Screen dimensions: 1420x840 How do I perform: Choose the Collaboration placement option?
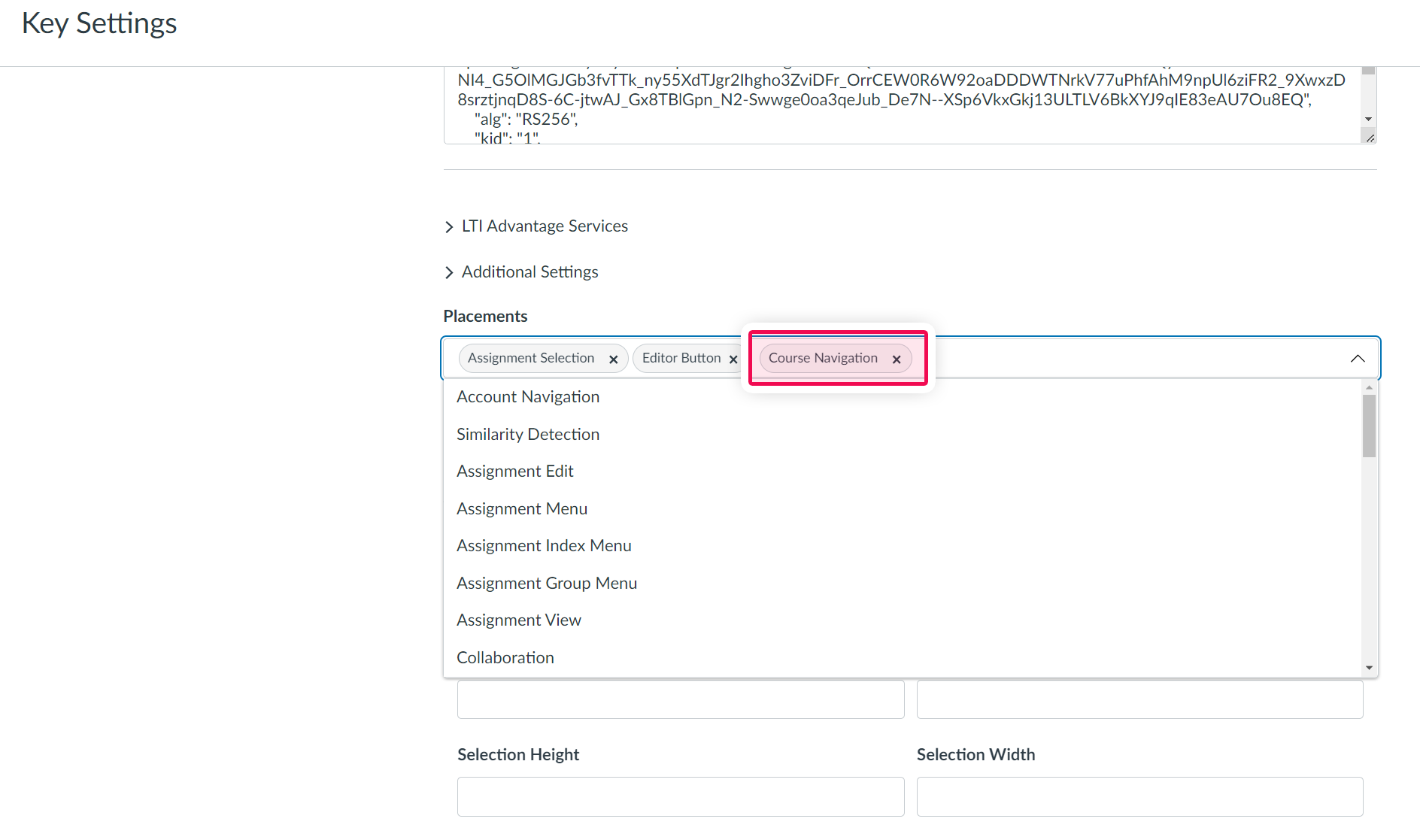[x=903, y=658]
